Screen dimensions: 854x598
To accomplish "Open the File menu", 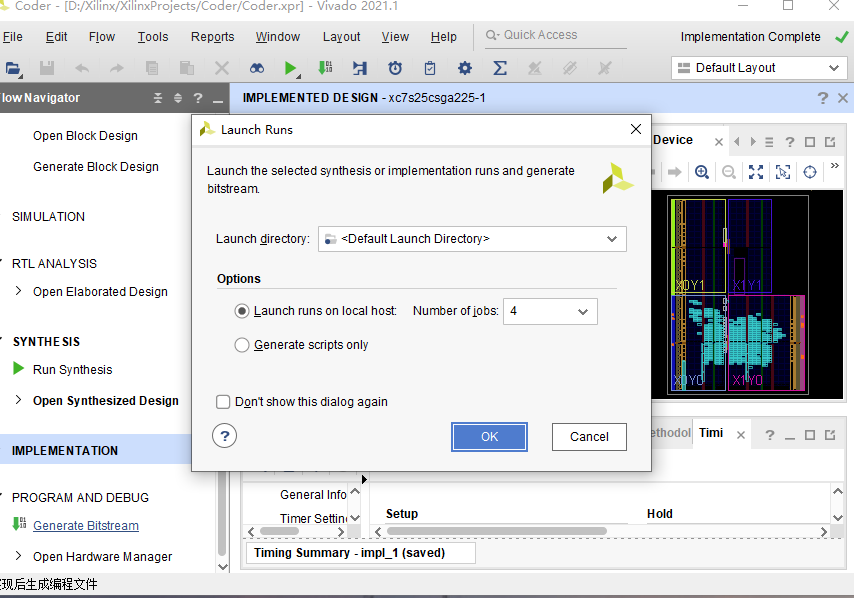I will coord(13,36).
